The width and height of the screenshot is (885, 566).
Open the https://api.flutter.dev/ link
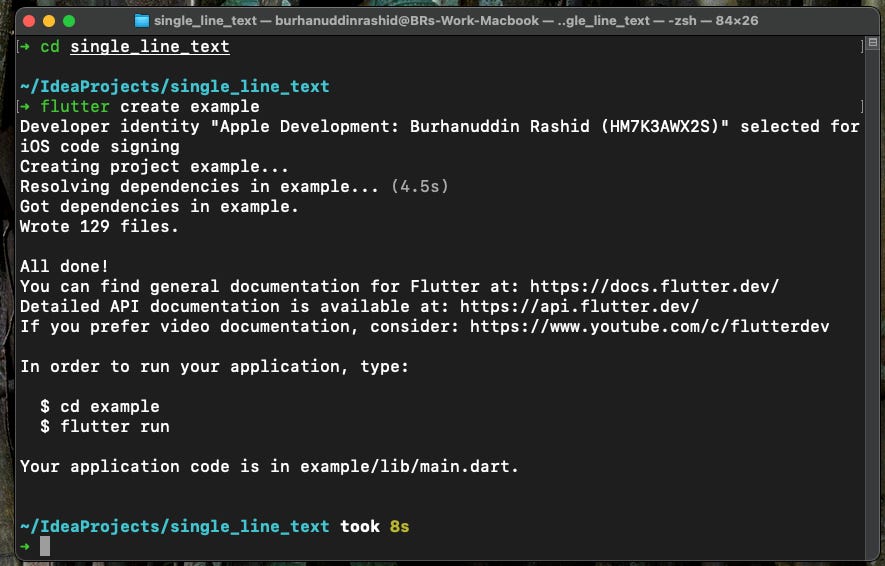point(579,306)
